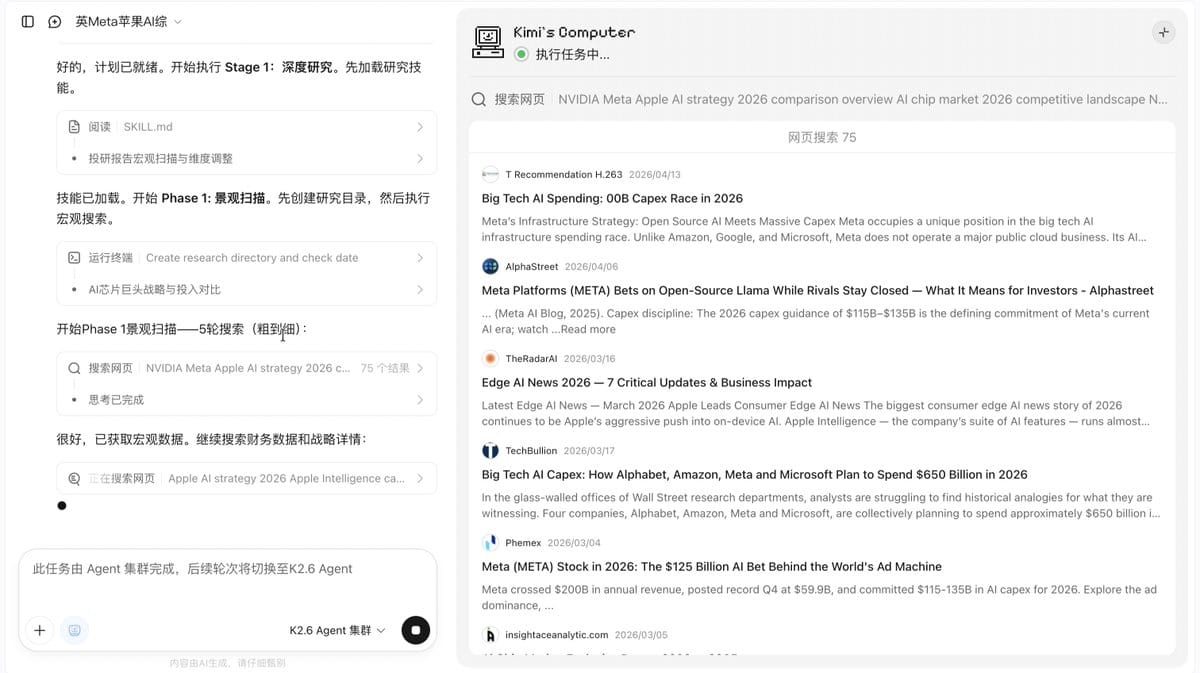Open the 正在搜索网页 Apple AI strategy step

point(246,478)
